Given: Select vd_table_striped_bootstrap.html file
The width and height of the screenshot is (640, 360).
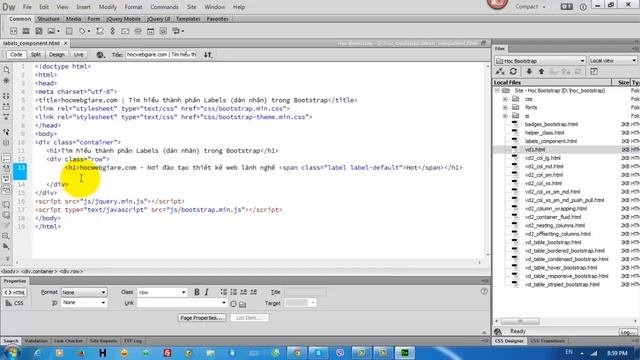Looking at the screenshot, I should [x=562, y=284].
